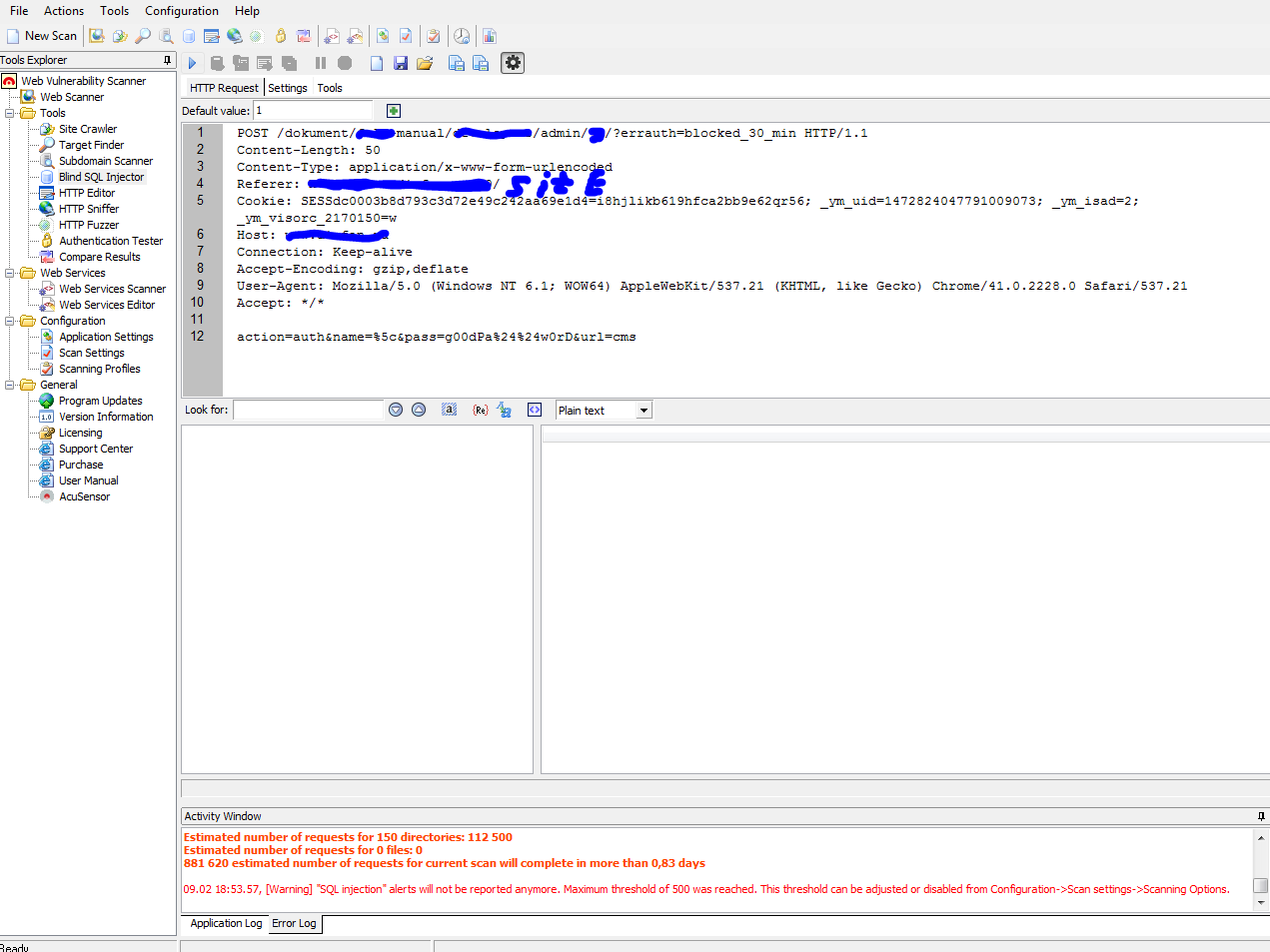Click the Pause injection button

(320, 63)
